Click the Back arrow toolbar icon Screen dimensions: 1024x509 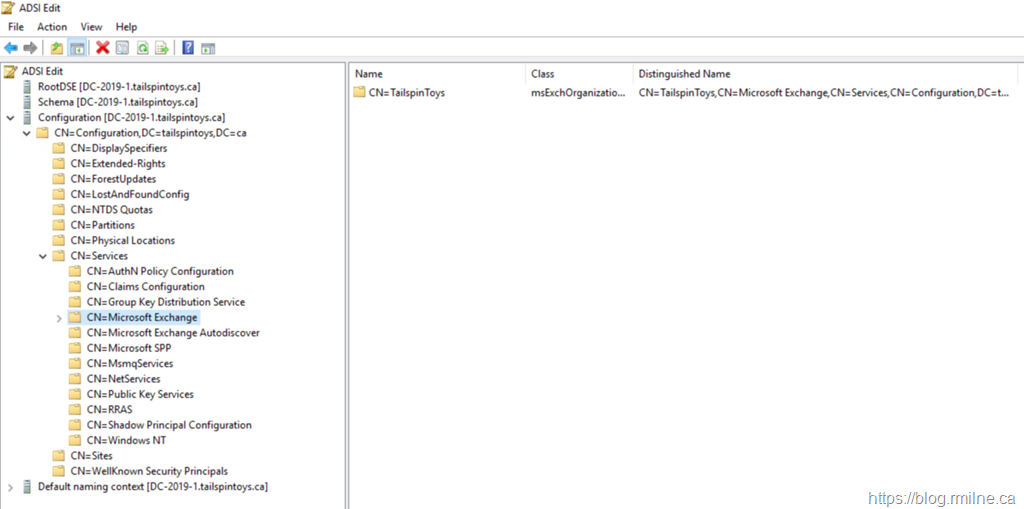[x=11, y=48]
